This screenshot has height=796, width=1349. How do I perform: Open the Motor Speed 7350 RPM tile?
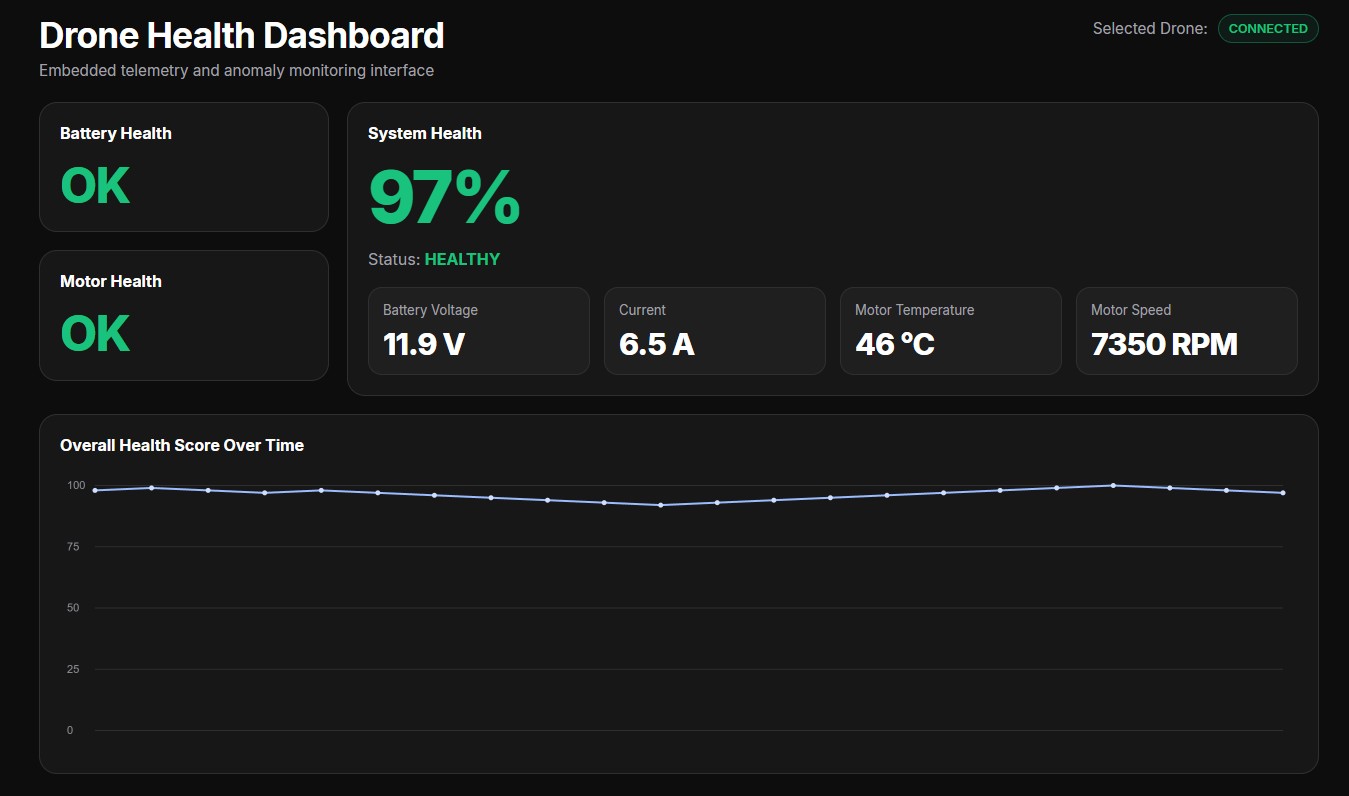[x=1187, y=331]
